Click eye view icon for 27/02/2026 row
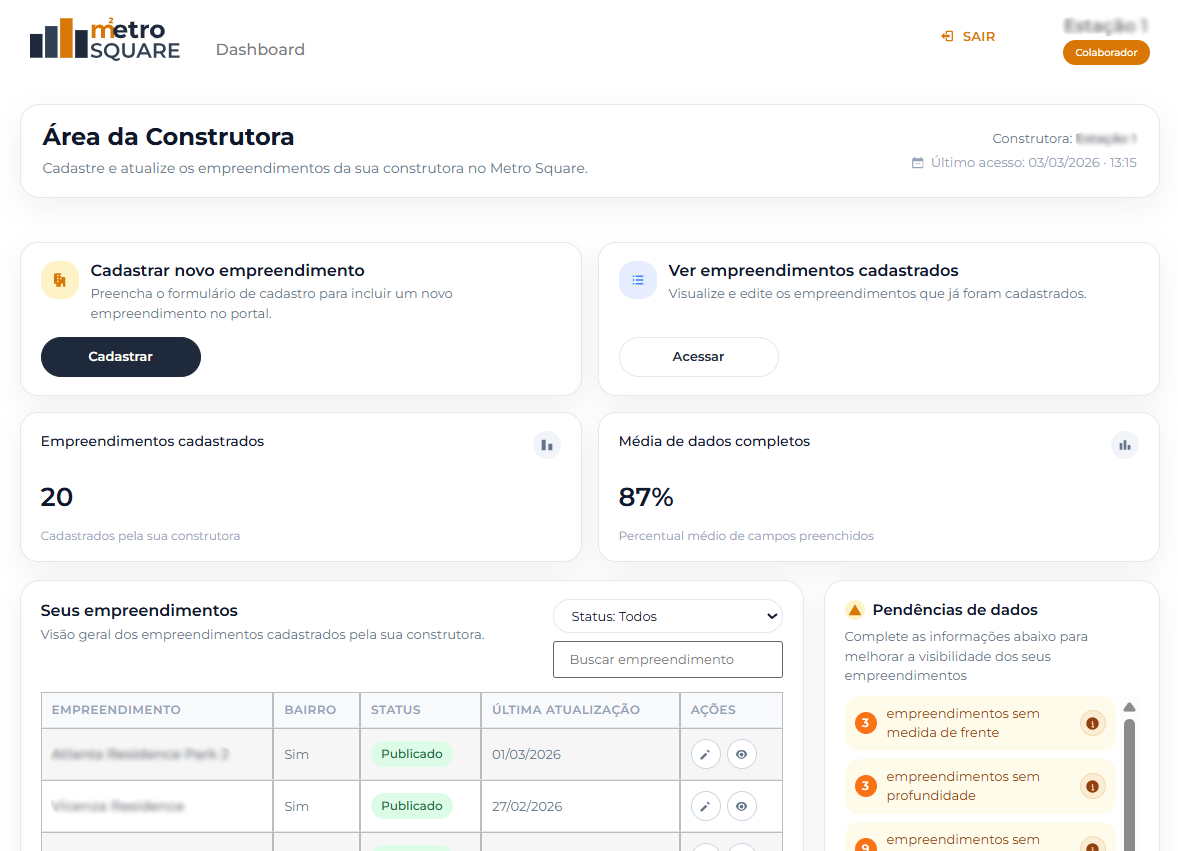The width and height of the screenshot is (1178, 851). point(741,806)
